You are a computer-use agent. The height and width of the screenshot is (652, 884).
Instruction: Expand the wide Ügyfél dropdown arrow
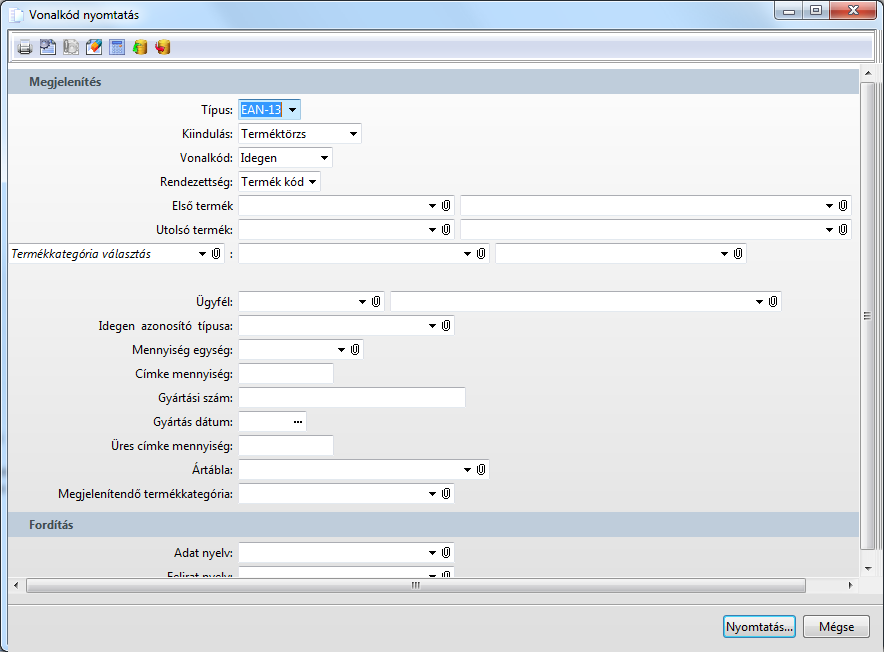(759, 302)
